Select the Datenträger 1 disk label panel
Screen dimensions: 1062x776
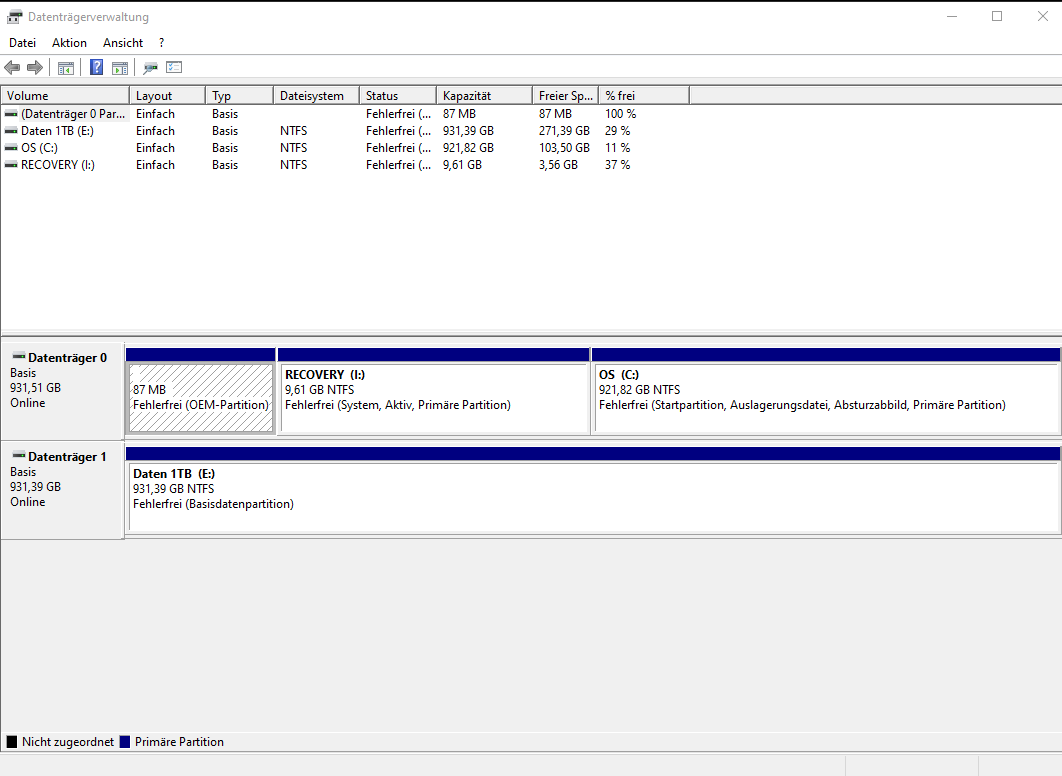62,490
